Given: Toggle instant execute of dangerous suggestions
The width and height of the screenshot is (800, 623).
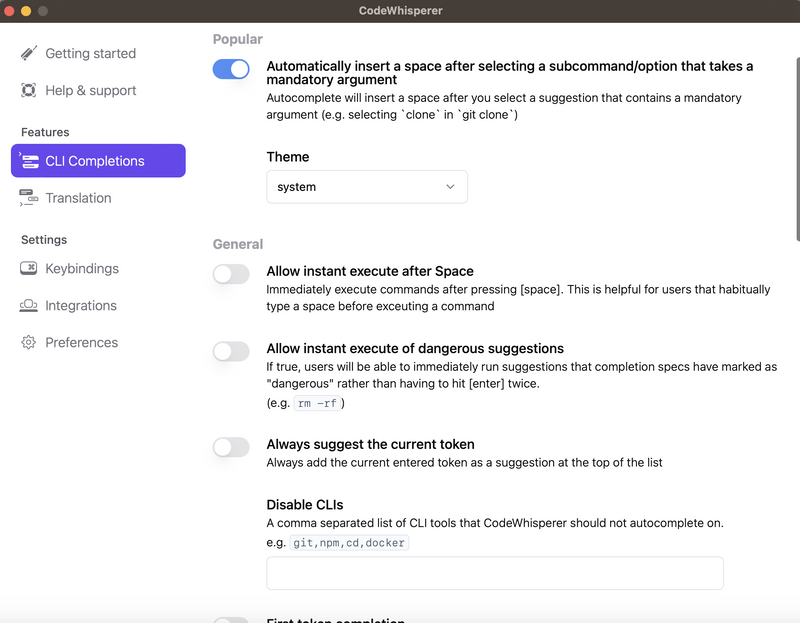Looking at the screenshot, I should (231, 351).
